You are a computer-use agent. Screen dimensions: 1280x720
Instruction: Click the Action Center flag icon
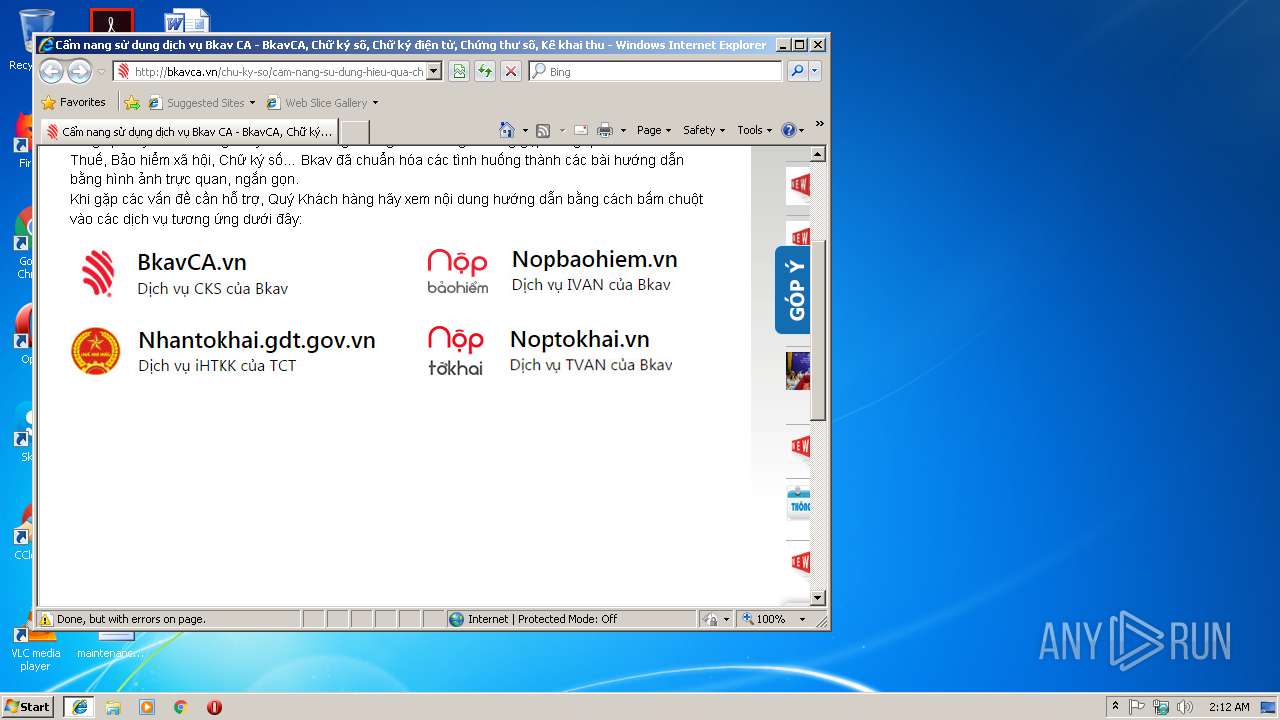[x=1137, y=706]
